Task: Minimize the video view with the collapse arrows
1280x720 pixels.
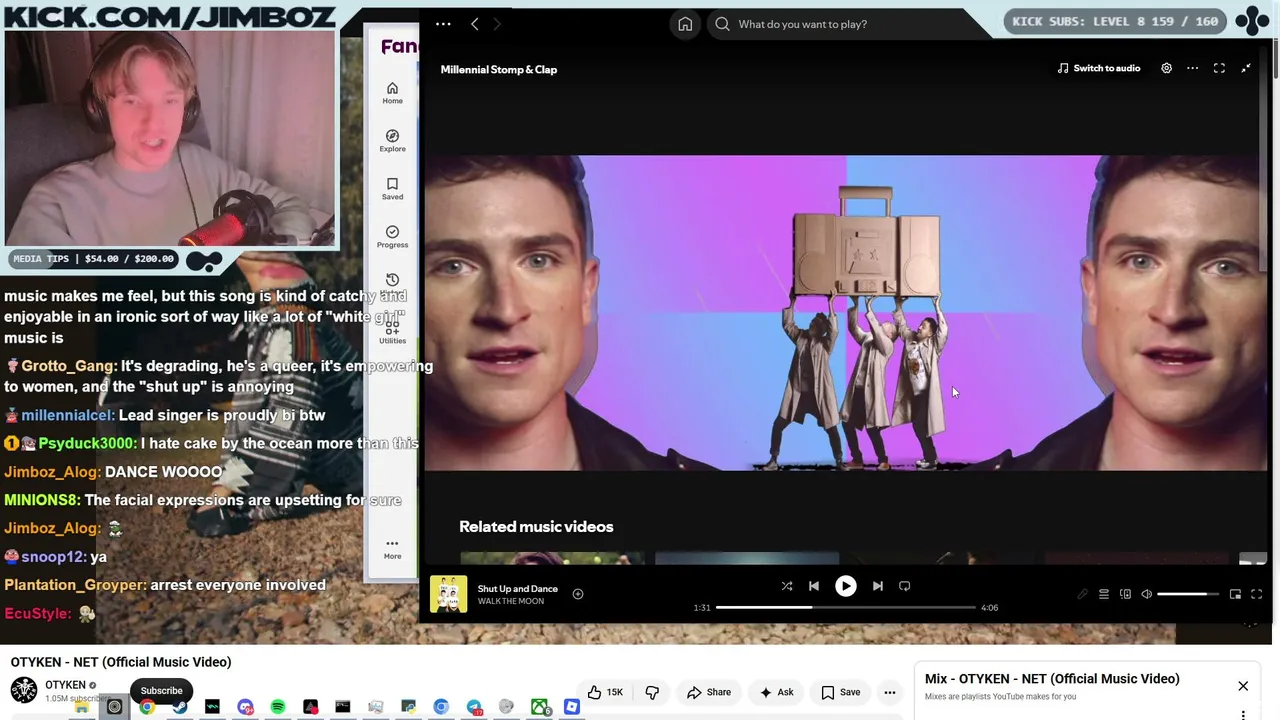Action: [x=1246, y=68]
